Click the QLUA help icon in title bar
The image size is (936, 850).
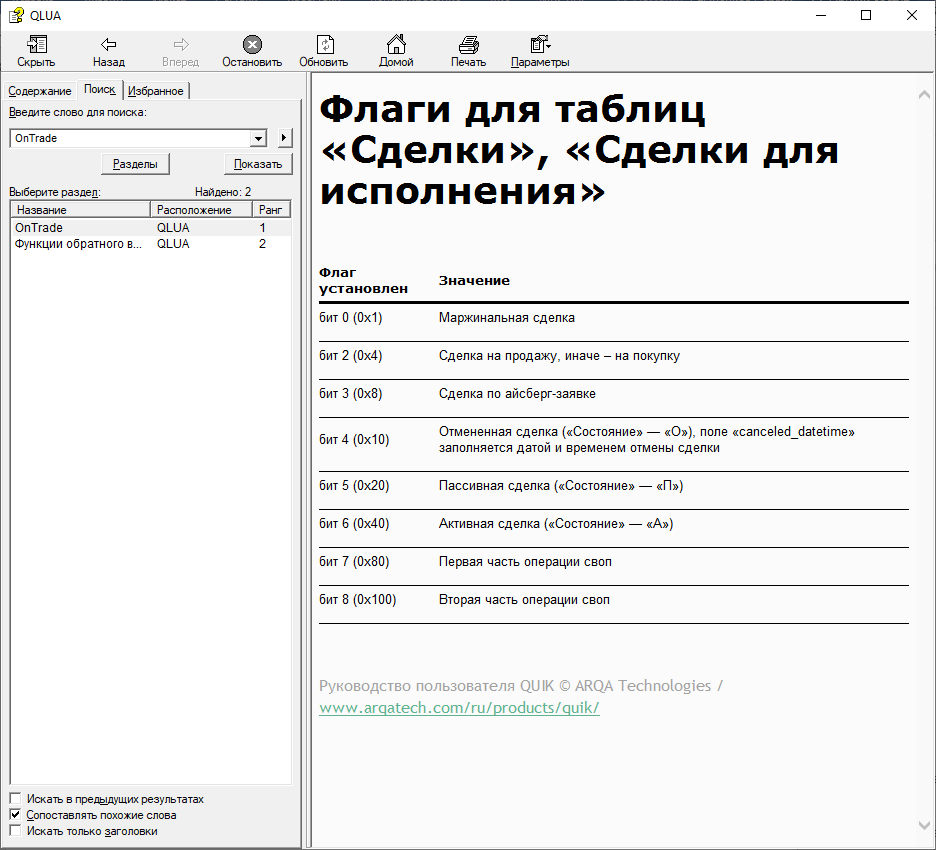[15, 15]
